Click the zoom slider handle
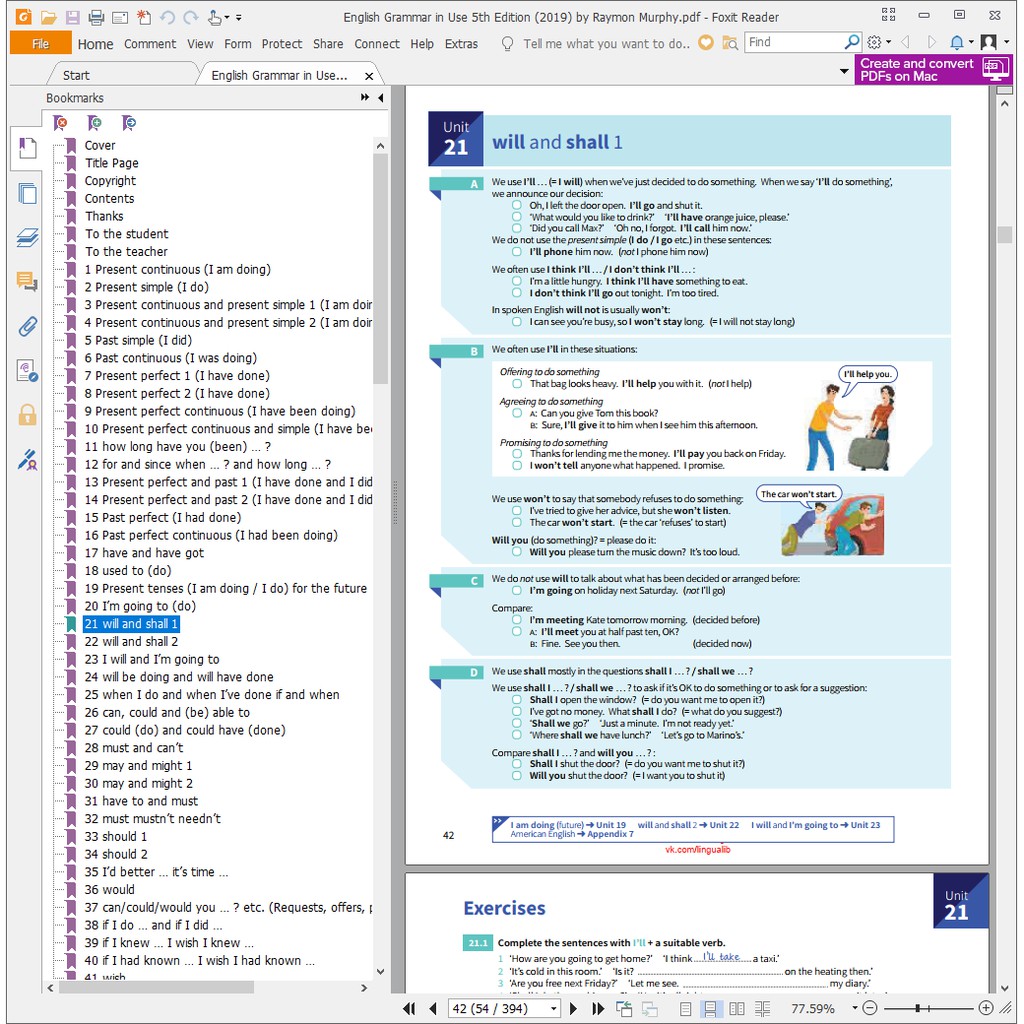1024x1024 pixels. tap(917, 1009)
